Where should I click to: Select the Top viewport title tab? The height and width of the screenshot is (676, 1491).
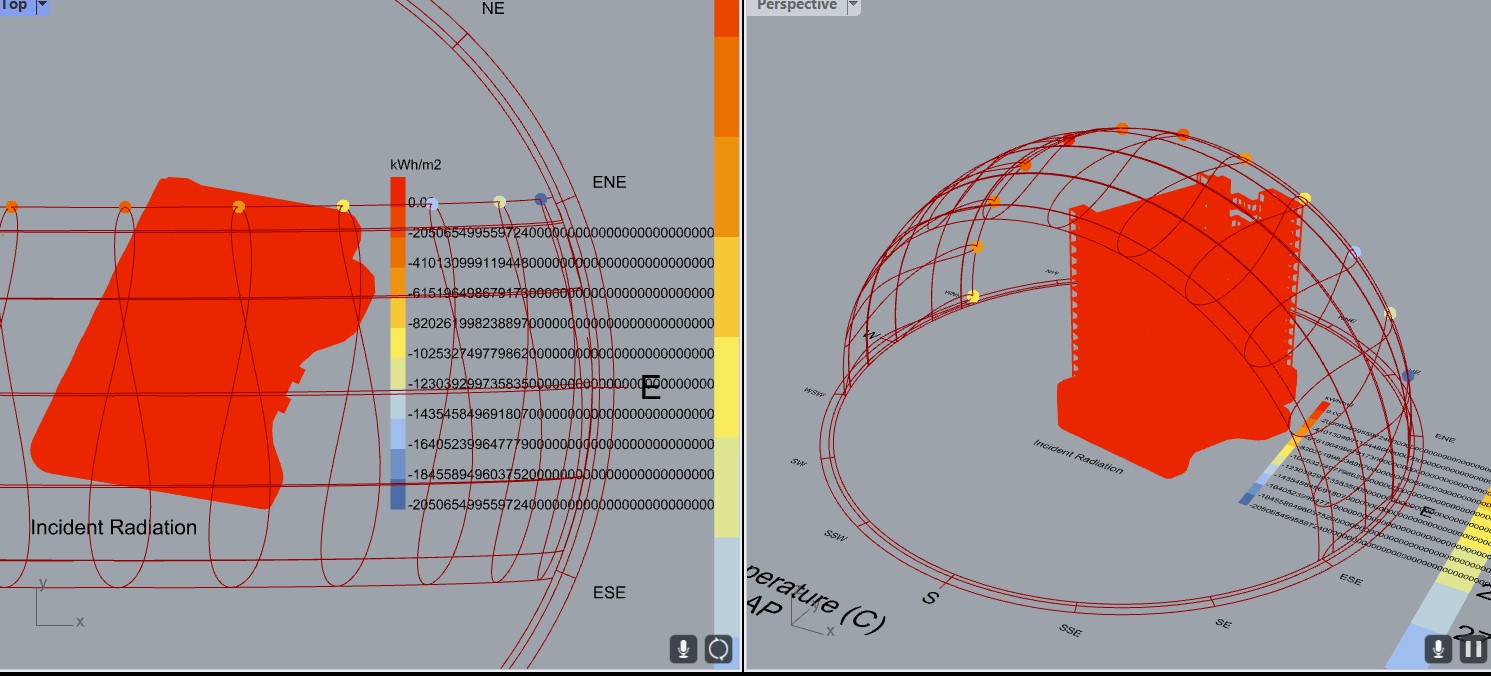click(x=16, y=5)
